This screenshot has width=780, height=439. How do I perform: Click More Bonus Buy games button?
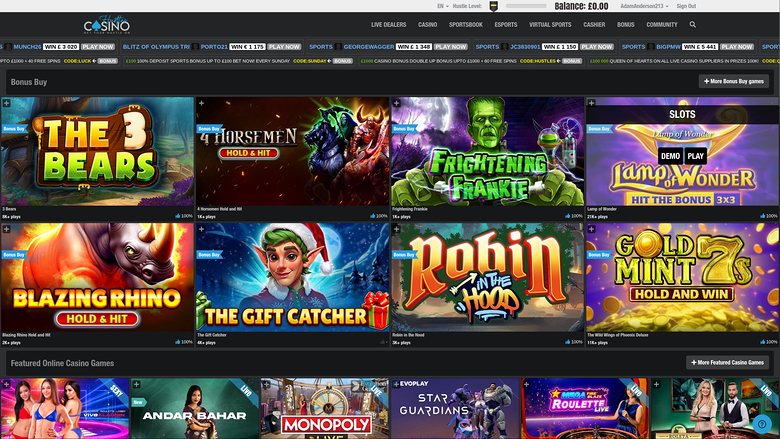[734, 81]
